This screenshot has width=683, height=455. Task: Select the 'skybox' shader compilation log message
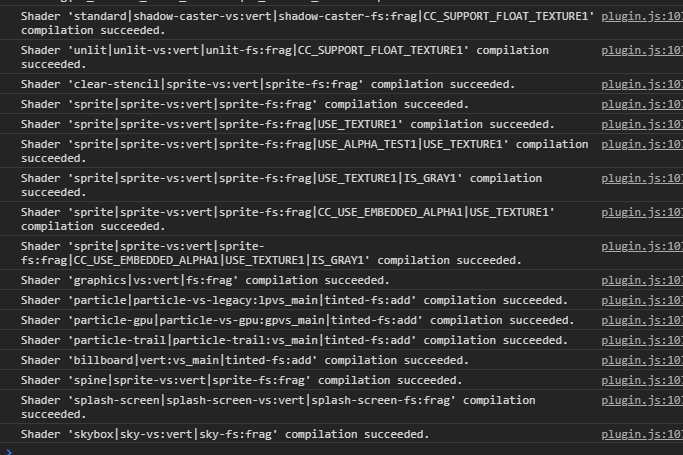coord(225,434)
